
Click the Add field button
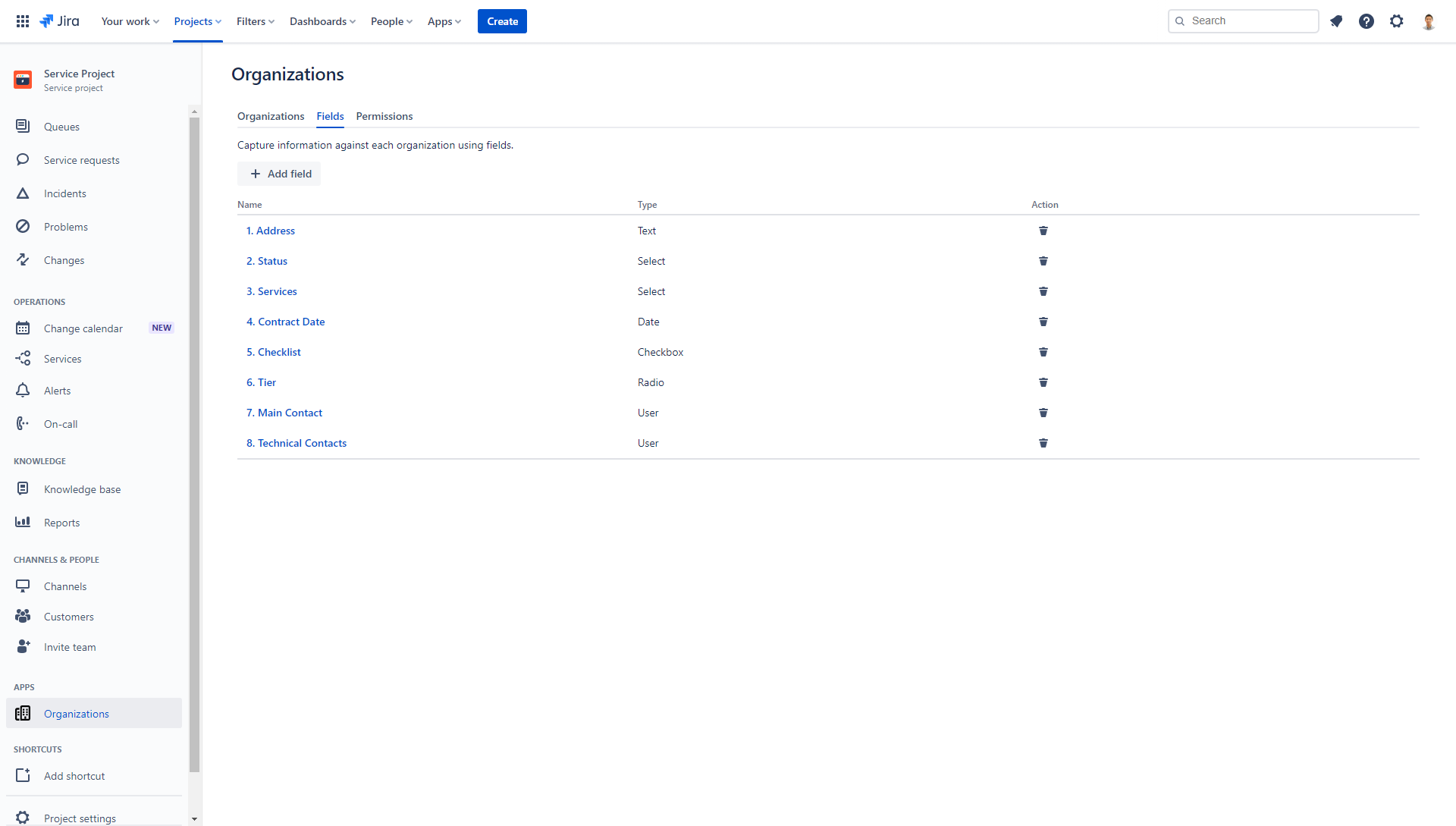(279, 174)
